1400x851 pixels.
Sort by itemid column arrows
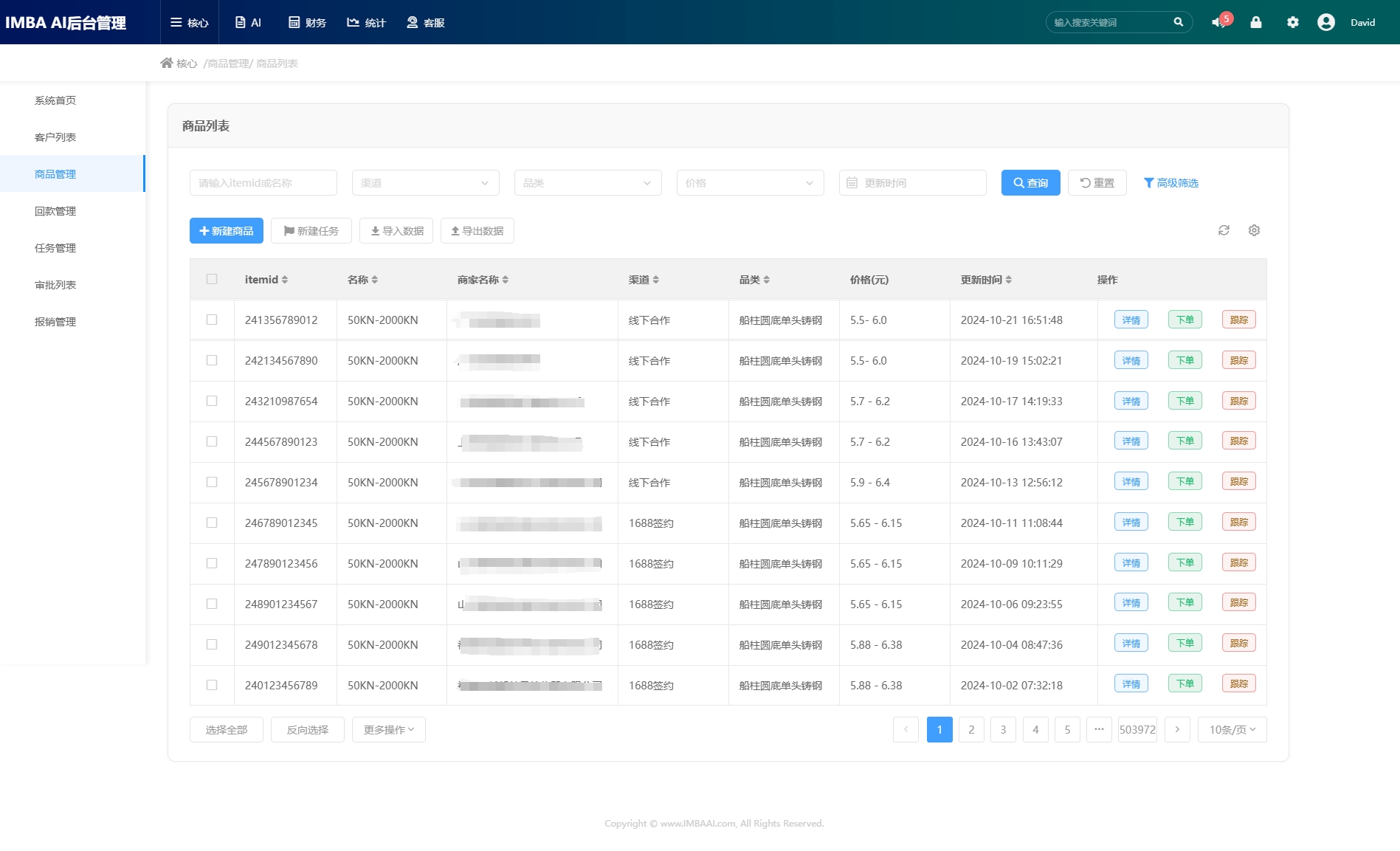(x=285, y=280)
